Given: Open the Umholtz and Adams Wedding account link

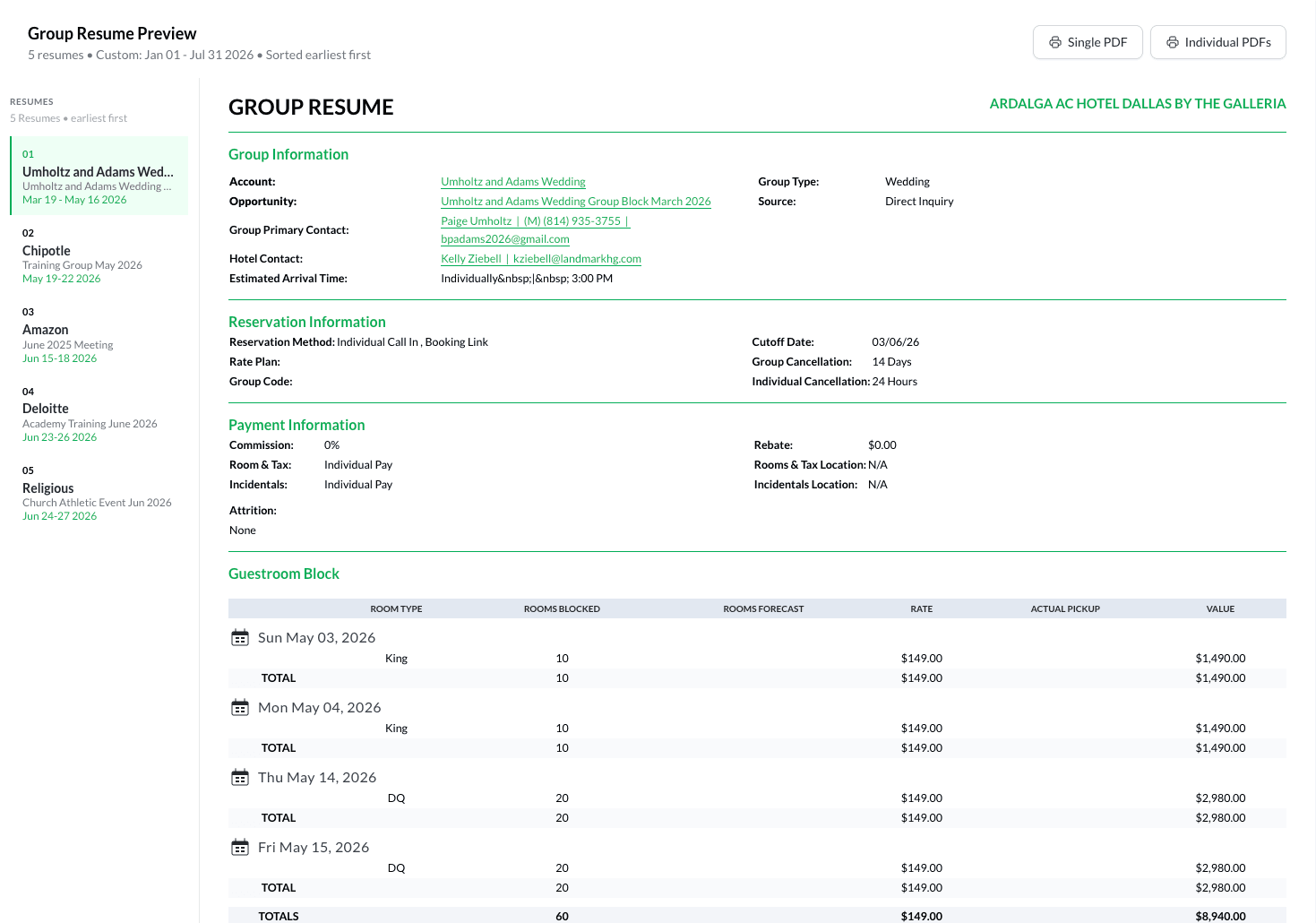Looking at the screenshot, I should [513, 182].
